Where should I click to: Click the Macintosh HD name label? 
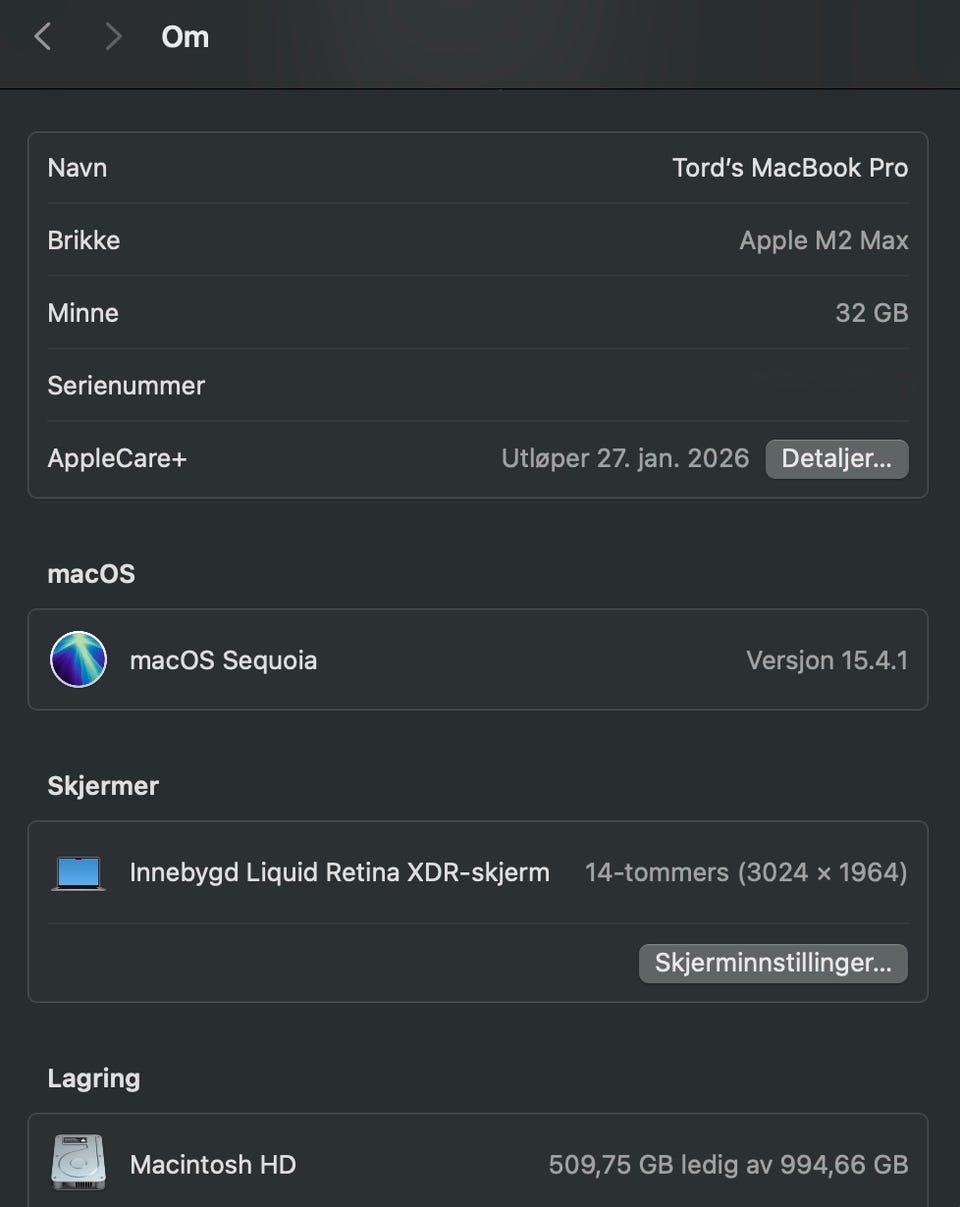coord(212,1165)
